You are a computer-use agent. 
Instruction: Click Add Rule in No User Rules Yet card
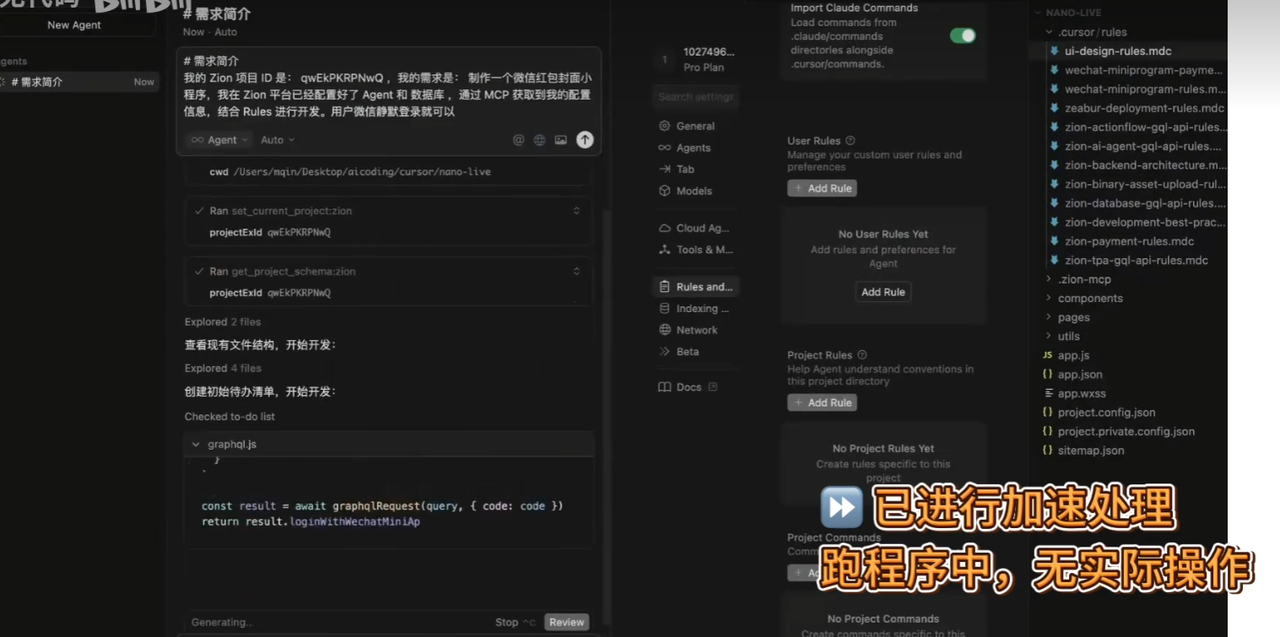pyautogui.click(x=883, y=292)
